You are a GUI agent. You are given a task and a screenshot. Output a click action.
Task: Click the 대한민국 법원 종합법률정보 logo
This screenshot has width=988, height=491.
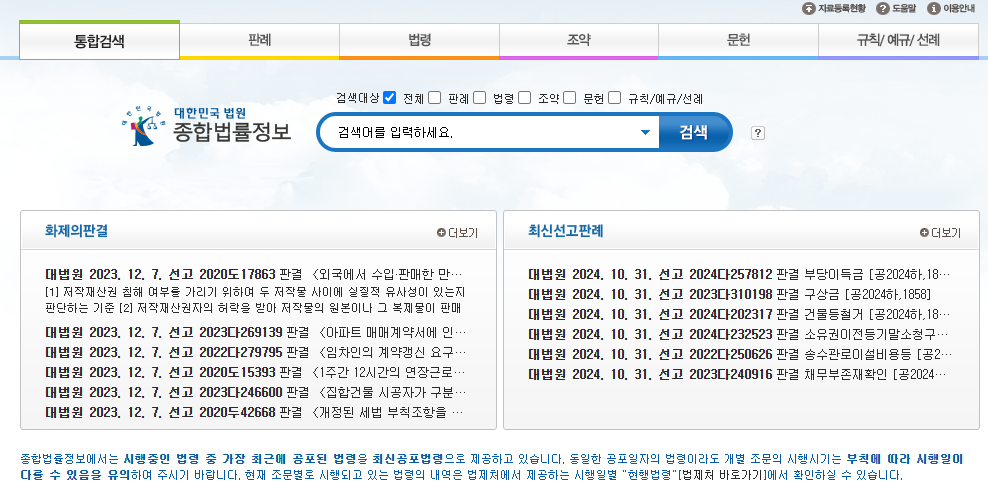click(x=207, y=126)
